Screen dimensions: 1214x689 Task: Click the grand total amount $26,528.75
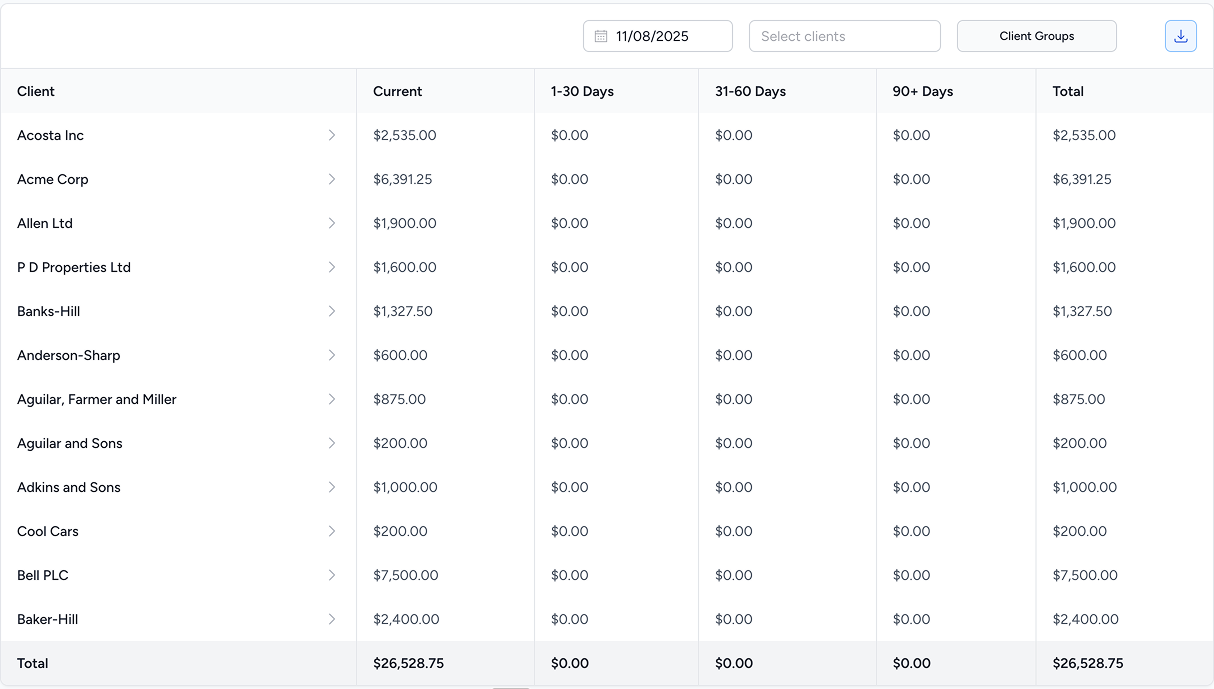pyautogui.click(x=1088, y=663)
